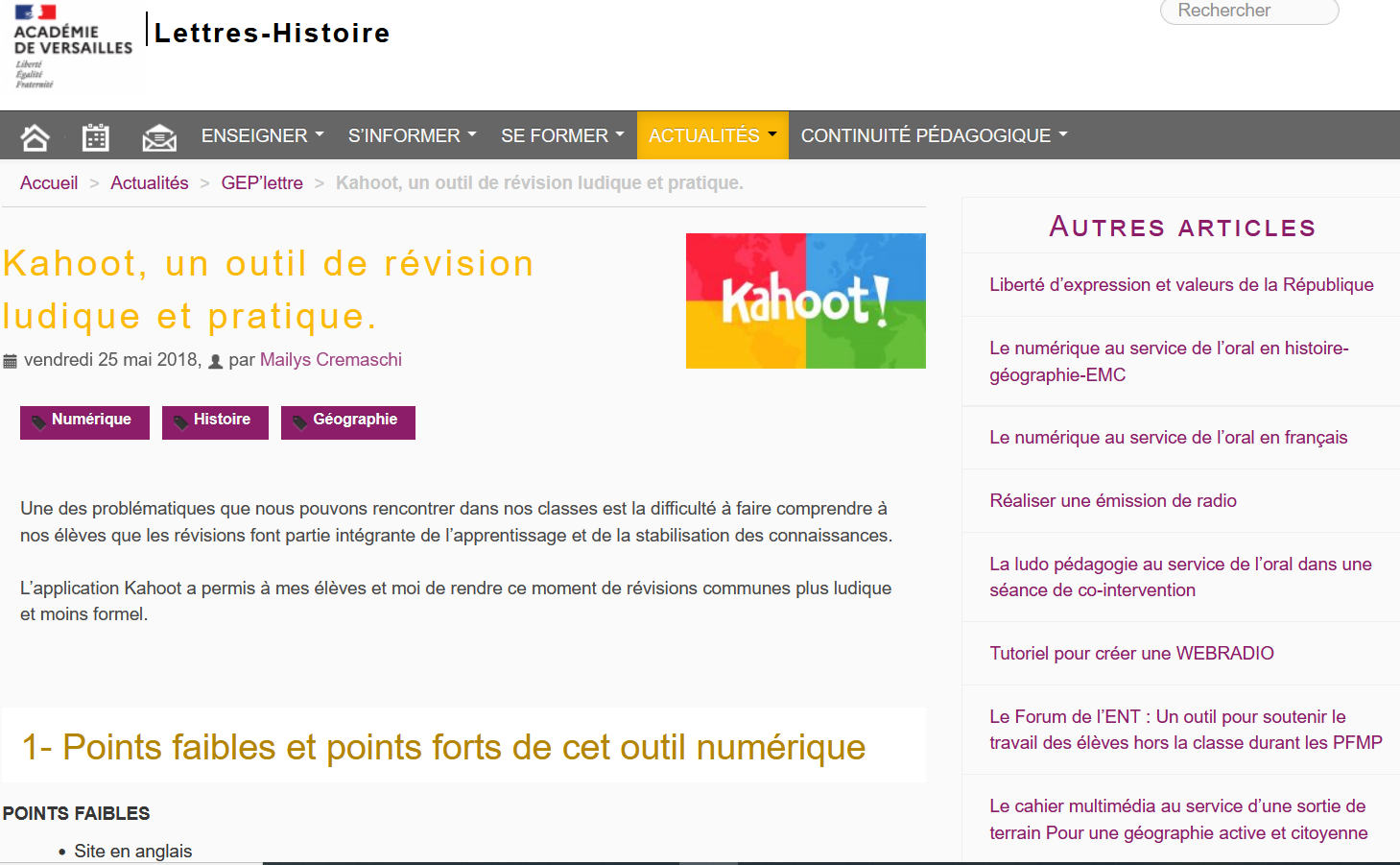Go to home via house icon
Image resolution: width=1400 pixels, height=865 pixels.
[x=36, y=137]
